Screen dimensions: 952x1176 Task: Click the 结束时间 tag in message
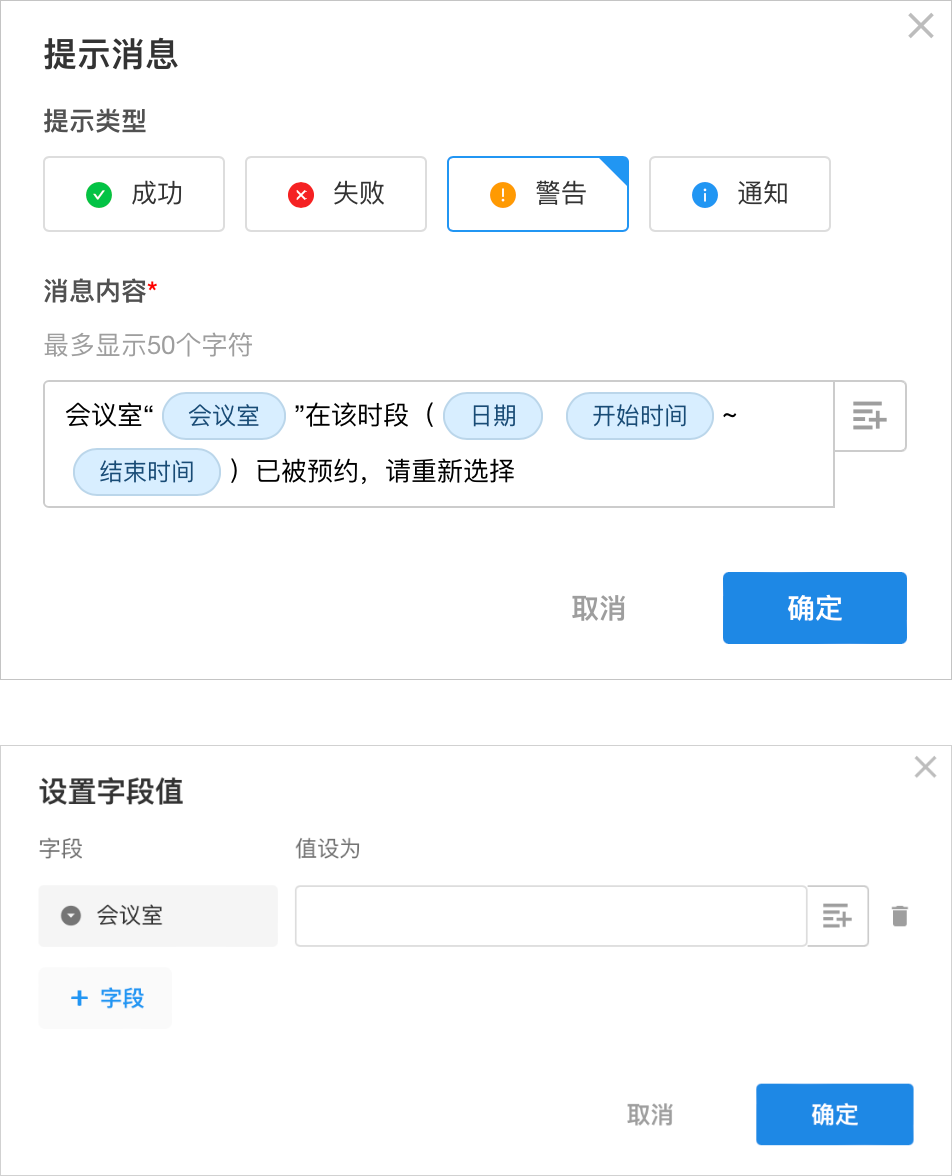click(x=147, y=472)
